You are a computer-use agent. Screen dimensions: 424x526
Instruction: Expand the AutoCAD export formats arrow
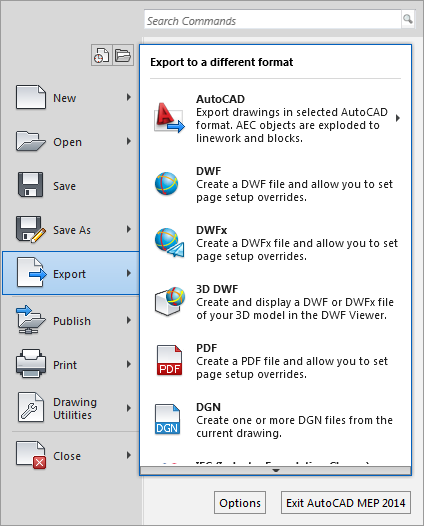tap(398, 118)
